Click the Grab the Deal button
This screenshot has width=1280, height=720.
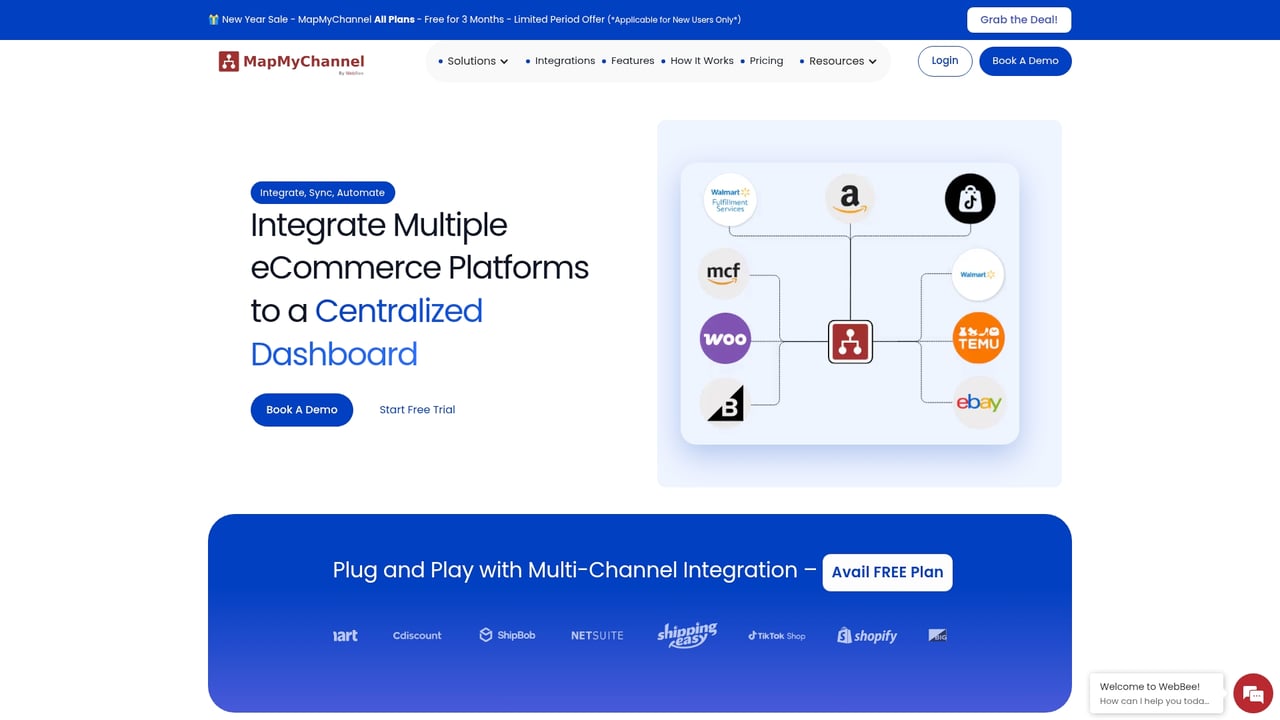[1019, 19]
